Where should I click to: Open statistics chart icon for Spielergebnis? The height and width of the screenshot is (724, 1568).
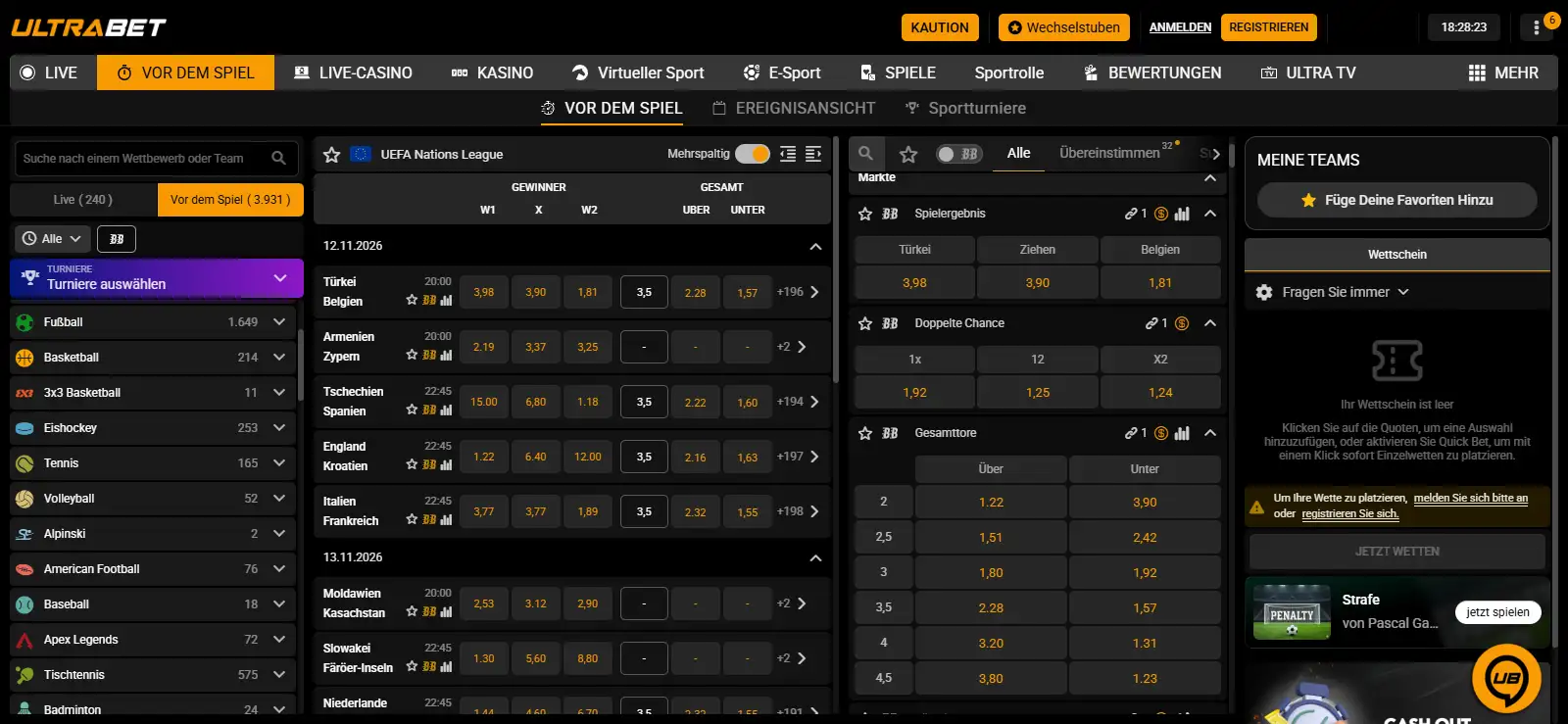(1182, 214)
